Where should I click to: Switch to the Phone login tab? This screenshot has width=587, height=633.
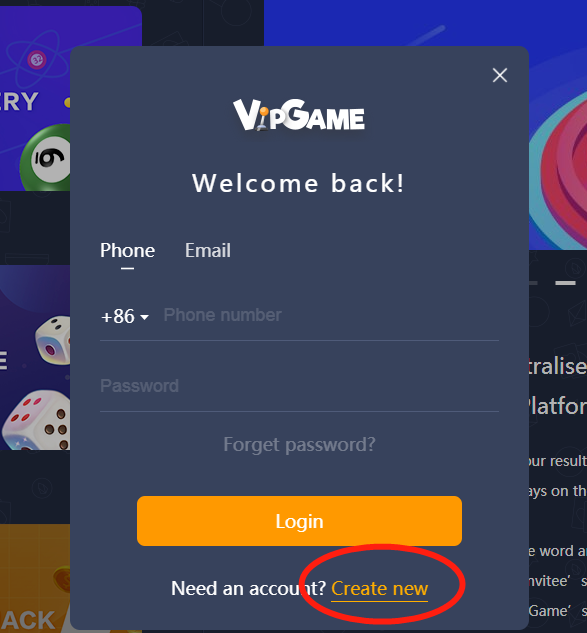[x=127, y=250]
